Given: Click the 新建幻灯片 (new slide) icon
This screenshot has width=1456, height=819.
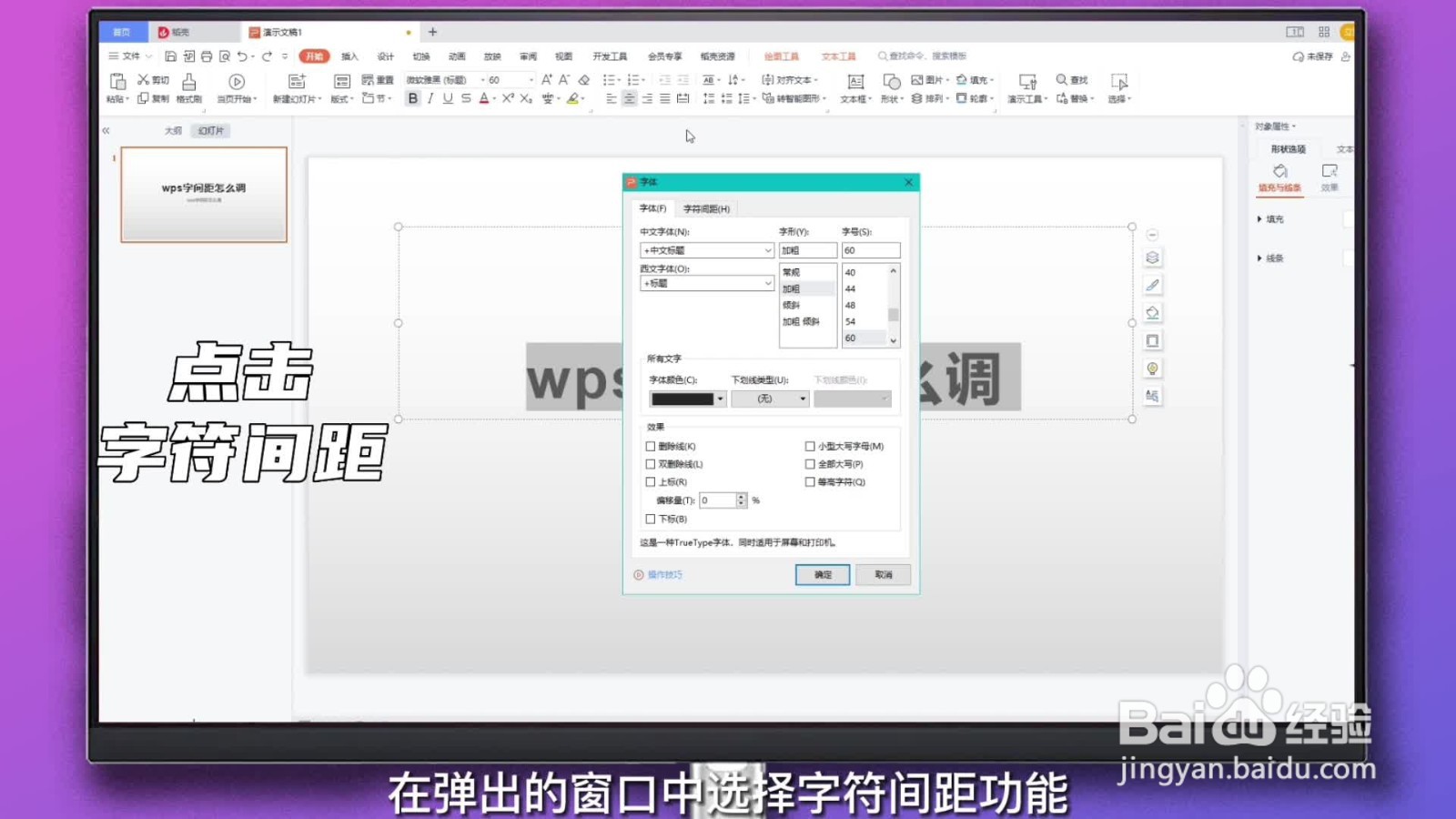Looking at the screenshot, I should (297, 82).
